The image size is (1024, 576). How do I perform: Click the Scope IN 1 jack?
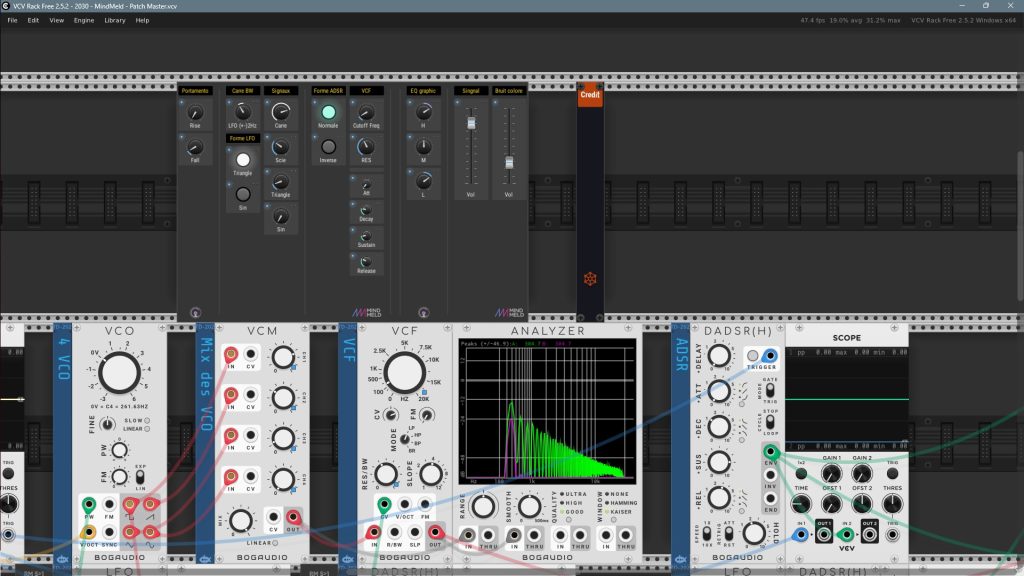coord(801,534)
